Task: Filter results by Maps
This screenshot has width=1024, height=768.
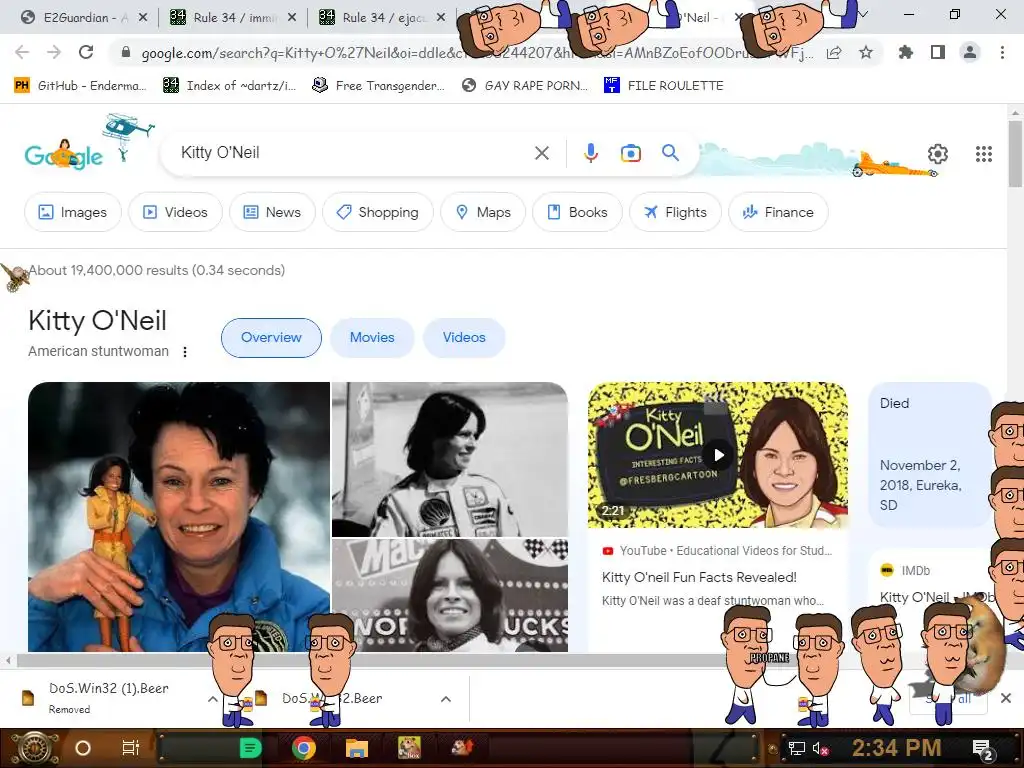Action: [483, 212]
